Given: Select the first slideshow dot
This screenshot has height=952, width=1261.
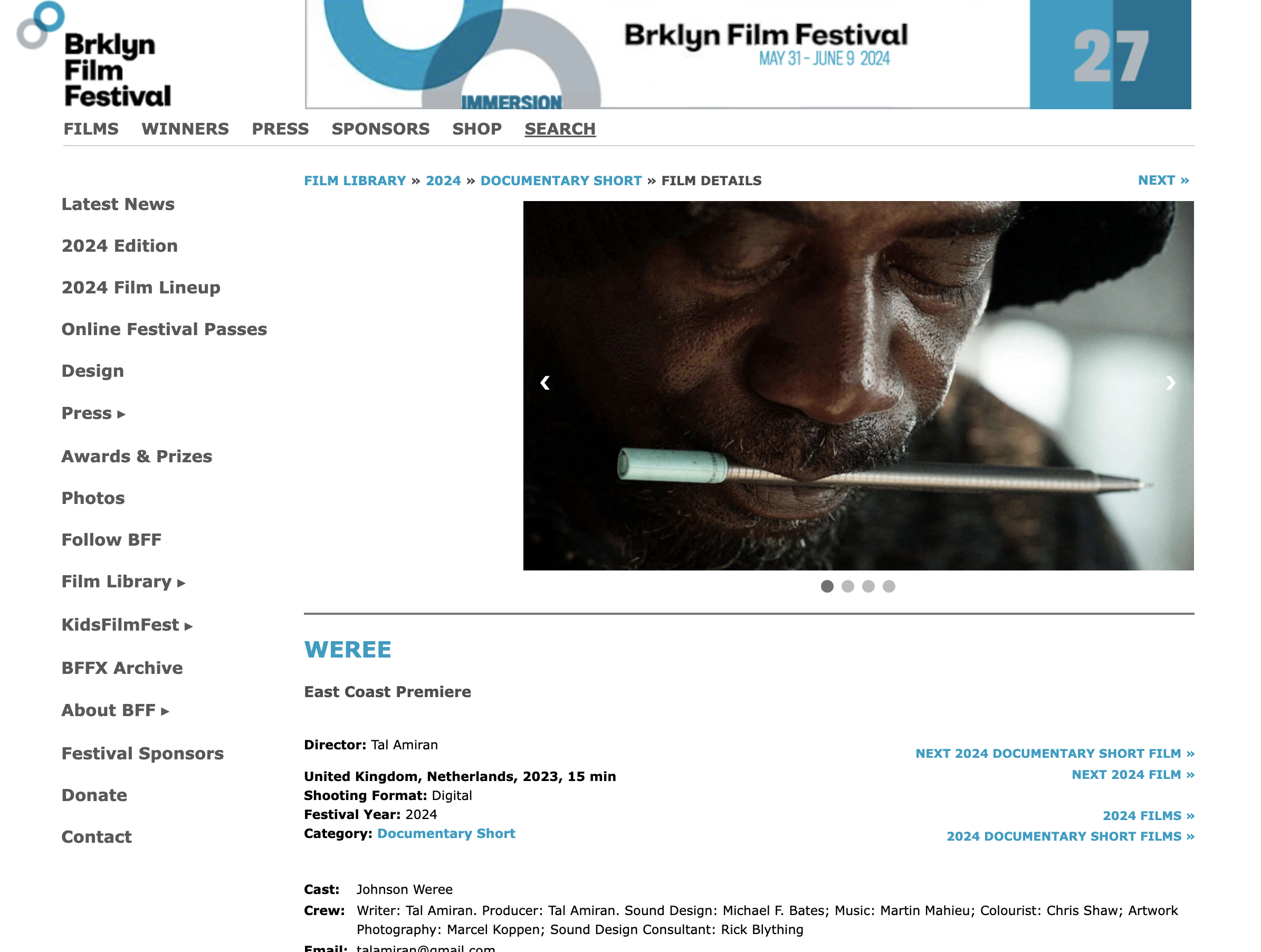Looking at the screenshot, I should click(x=827, y=586).
